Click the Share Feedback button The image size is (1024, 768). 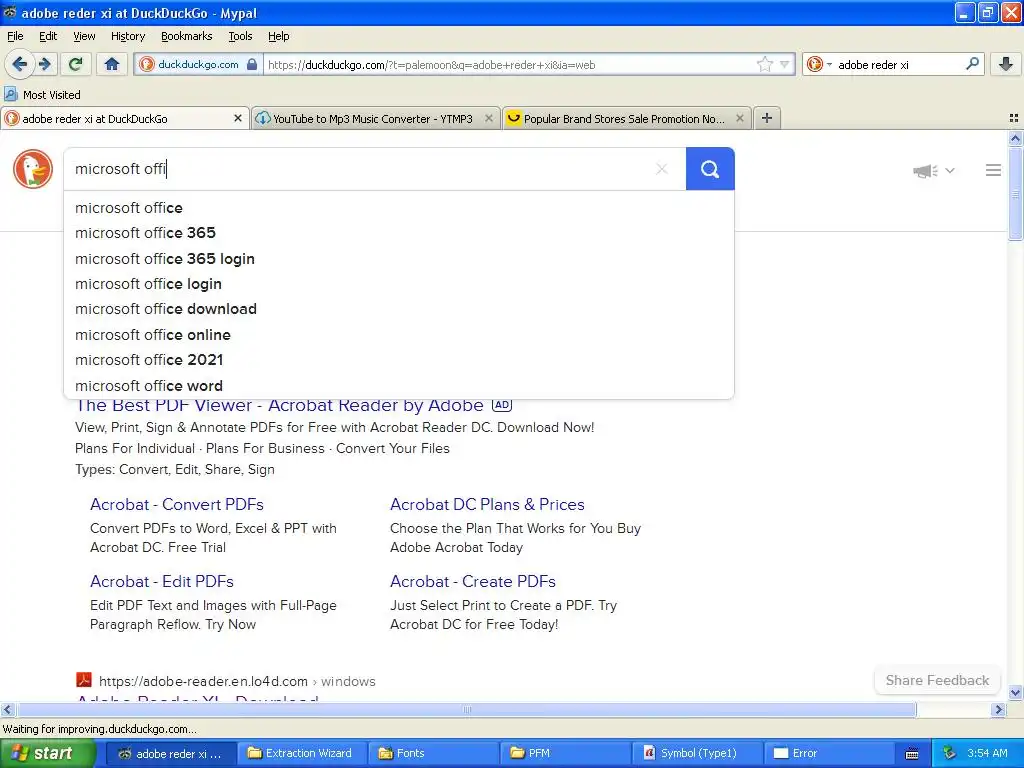coord(937,680)
